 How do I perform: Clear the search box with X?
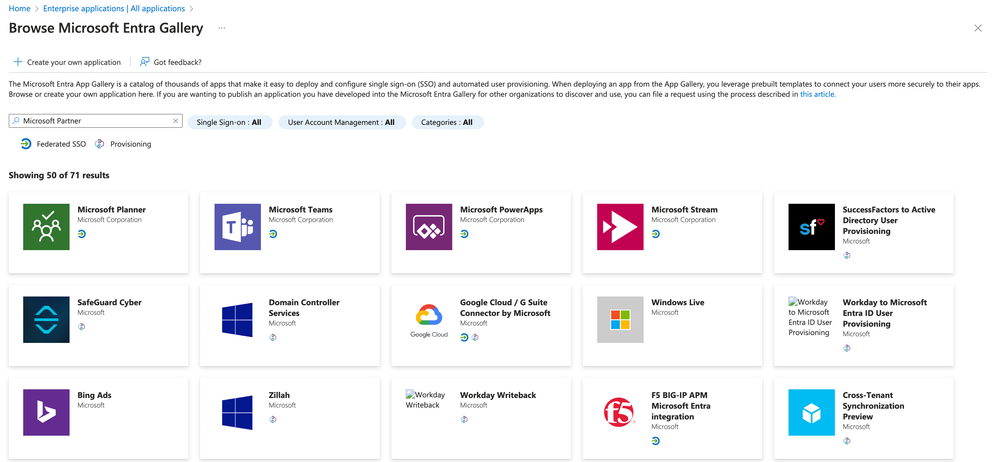pos(176,121)
